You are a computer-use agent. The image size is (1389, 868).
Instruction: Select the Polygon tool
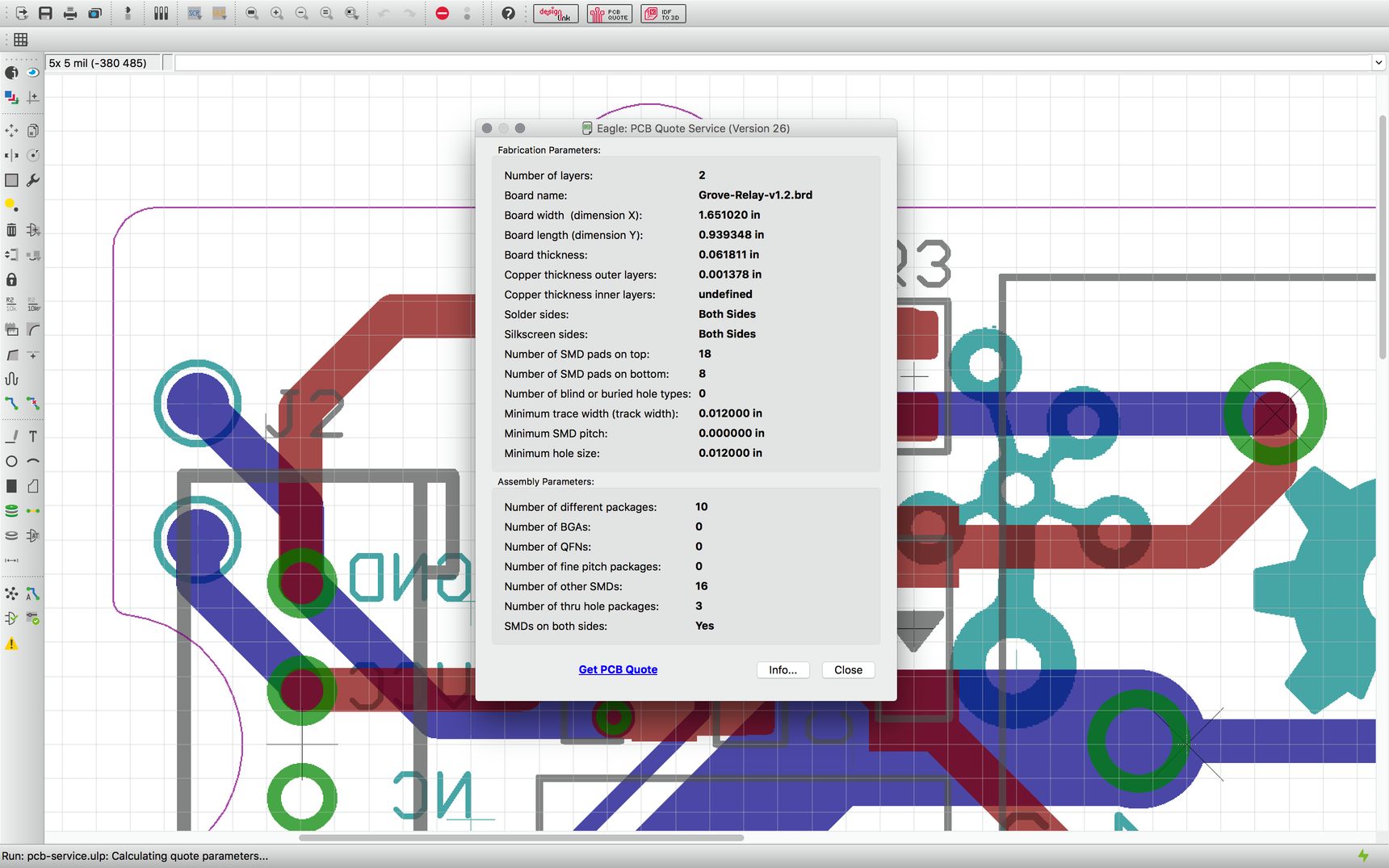33,486
